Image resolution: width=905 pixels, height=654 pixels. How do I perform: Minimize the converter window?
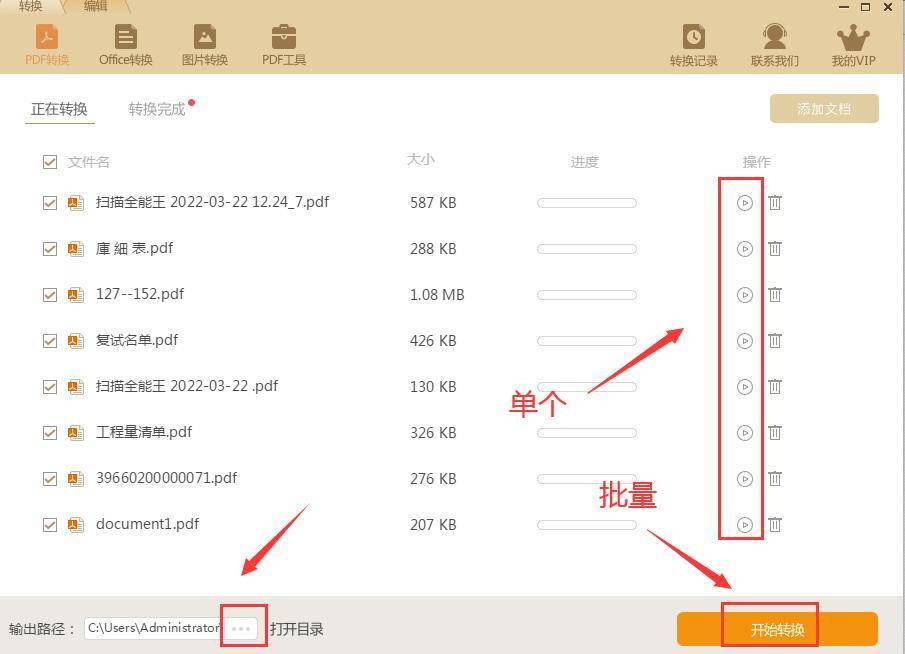(x=844, y=8)
